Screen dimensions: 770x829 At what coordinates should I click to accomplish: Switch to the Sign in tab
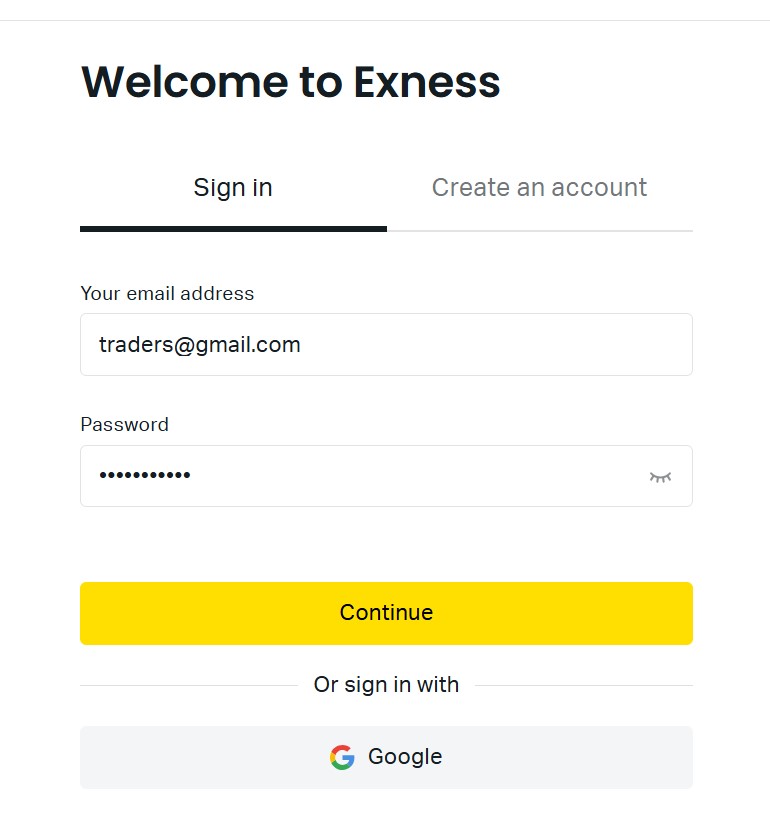click(x=233, y=188)
